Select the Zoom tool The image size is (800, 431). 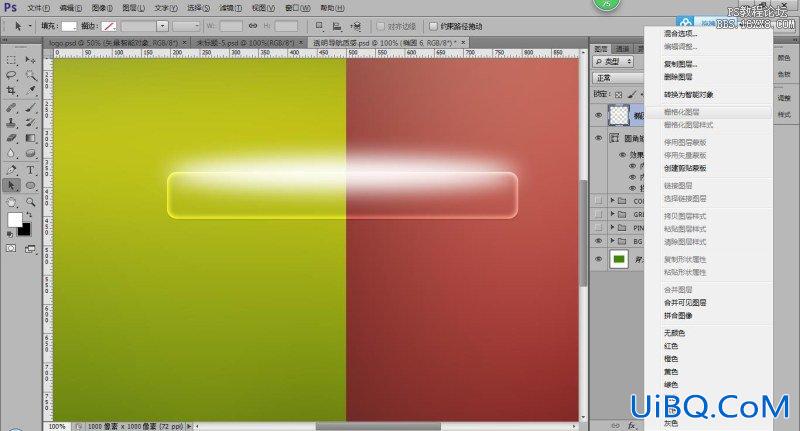(30, 202)
